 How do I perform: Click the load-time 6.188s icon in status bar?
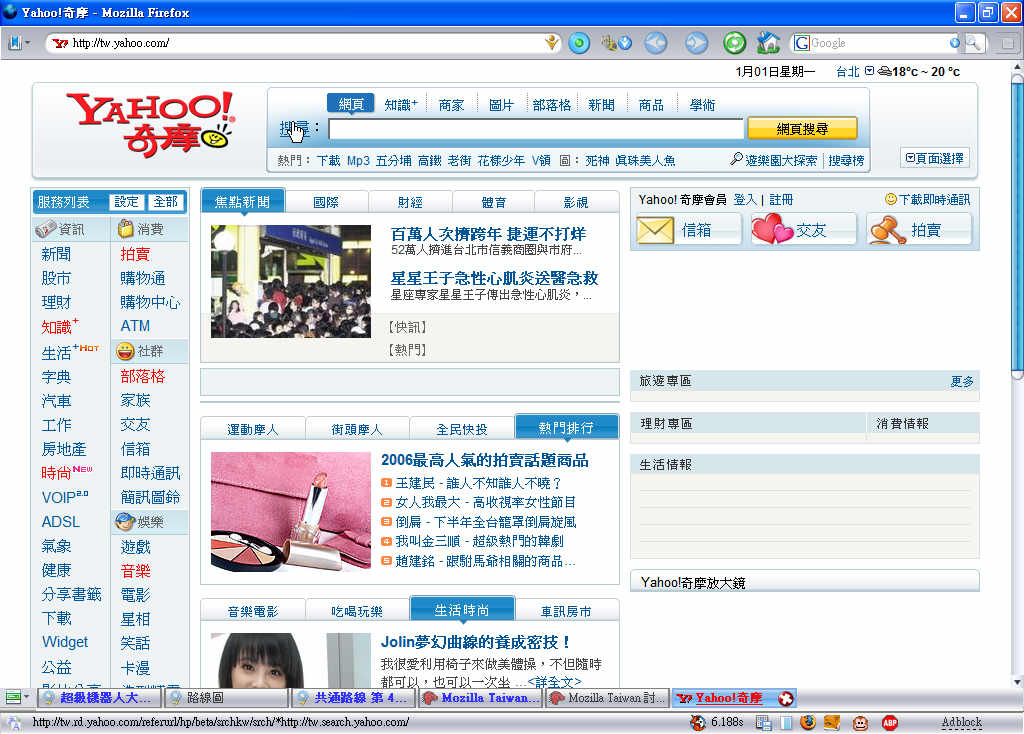(698, 722)
